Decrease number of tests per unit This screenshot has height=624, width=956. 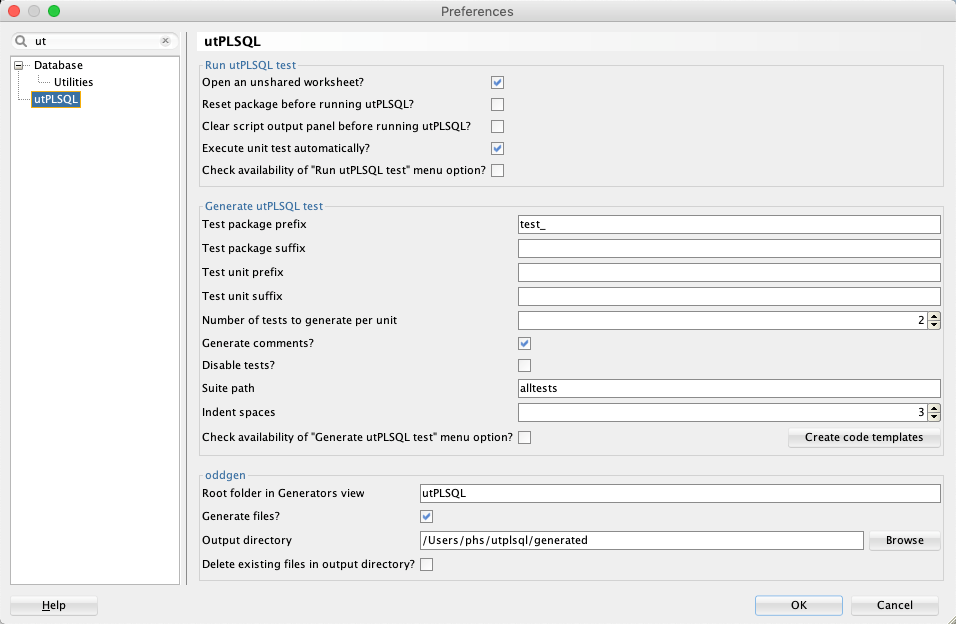(934, 325)
